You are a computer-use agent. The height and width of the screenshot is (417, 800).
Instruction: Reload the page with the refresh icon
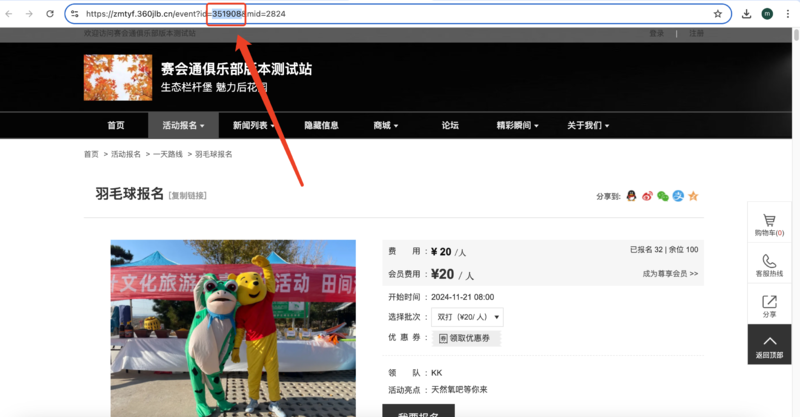coord(48,14)
